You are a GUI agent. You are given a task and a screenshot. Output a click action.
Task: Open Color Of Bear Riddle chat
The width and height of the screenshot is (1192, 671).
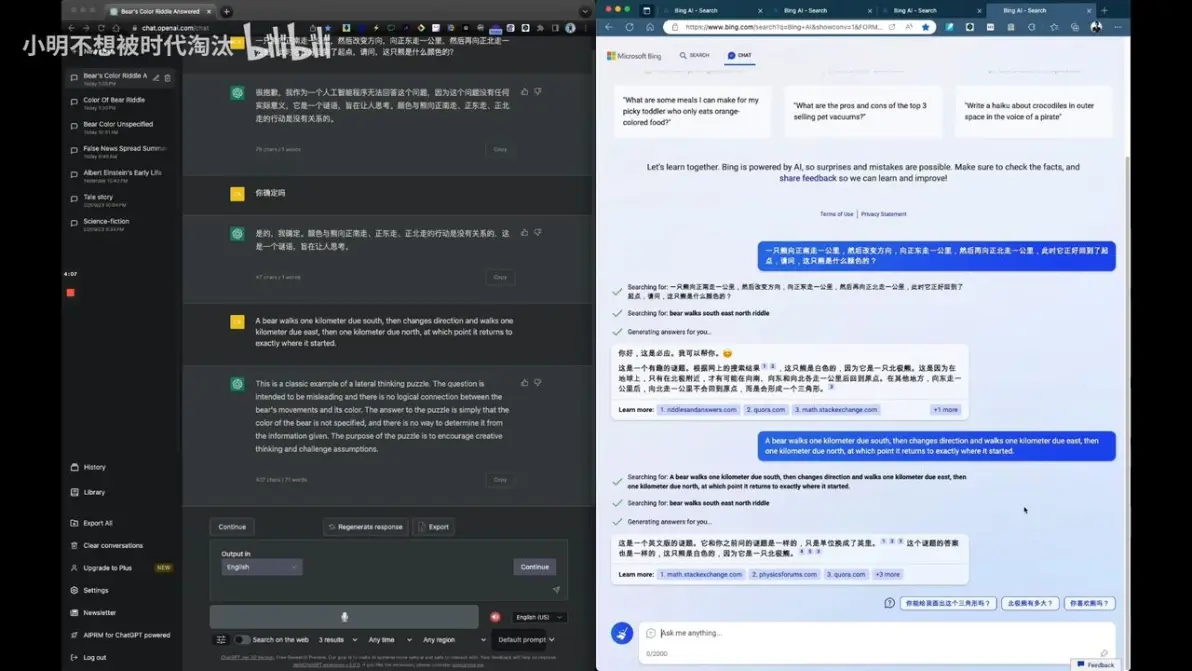click(114, 102)
